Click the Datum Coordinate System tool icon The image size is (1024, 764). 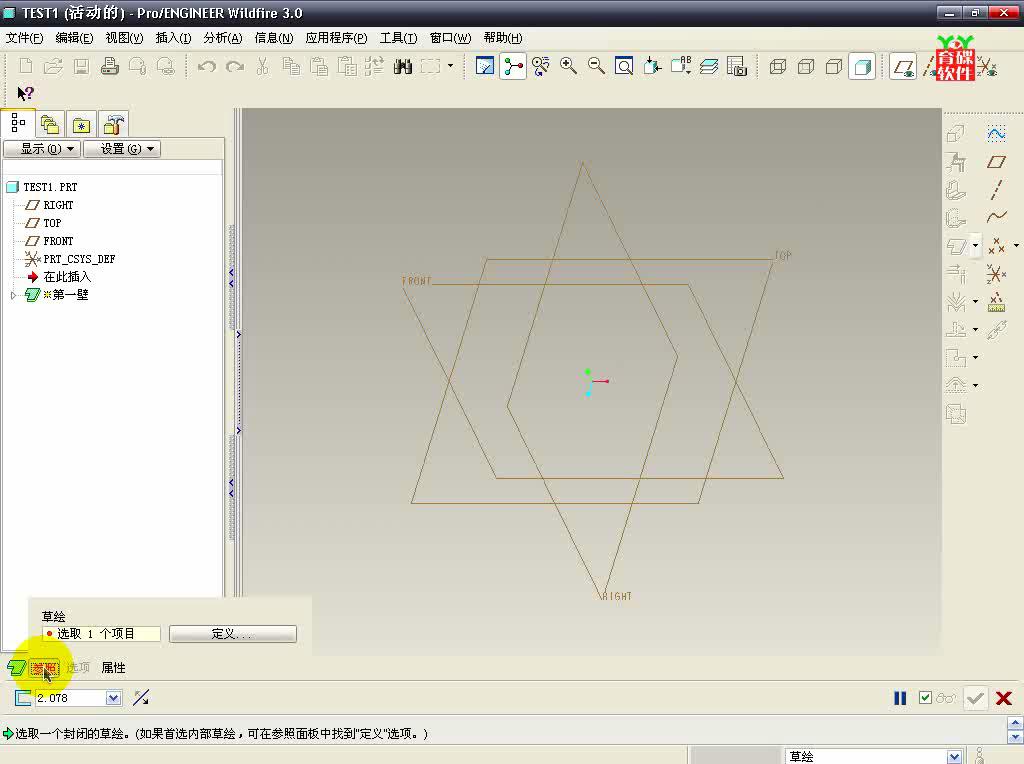[996, 274]
